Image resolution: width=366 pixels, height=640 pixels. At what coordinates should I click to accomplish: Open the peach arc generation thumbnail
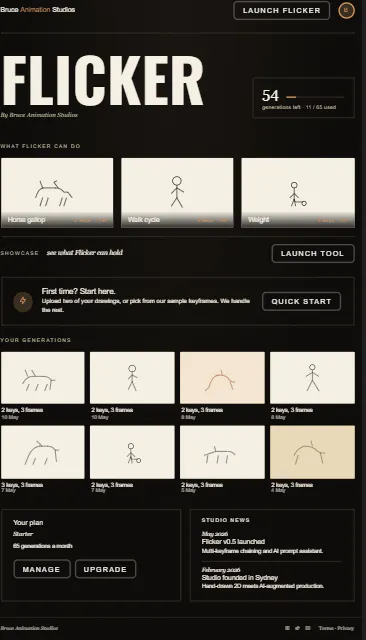[222, 378]
